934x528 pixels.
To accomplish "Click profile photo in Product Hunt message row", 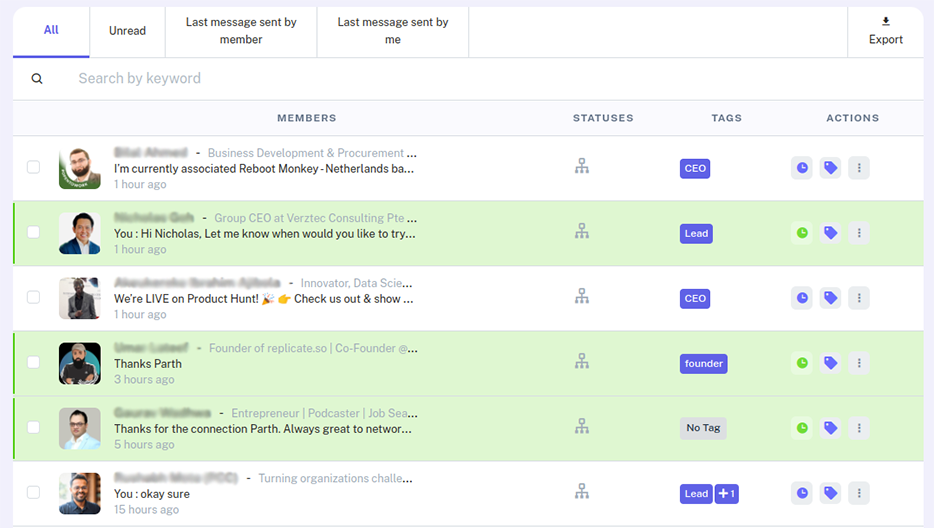I will coord(80,298).
